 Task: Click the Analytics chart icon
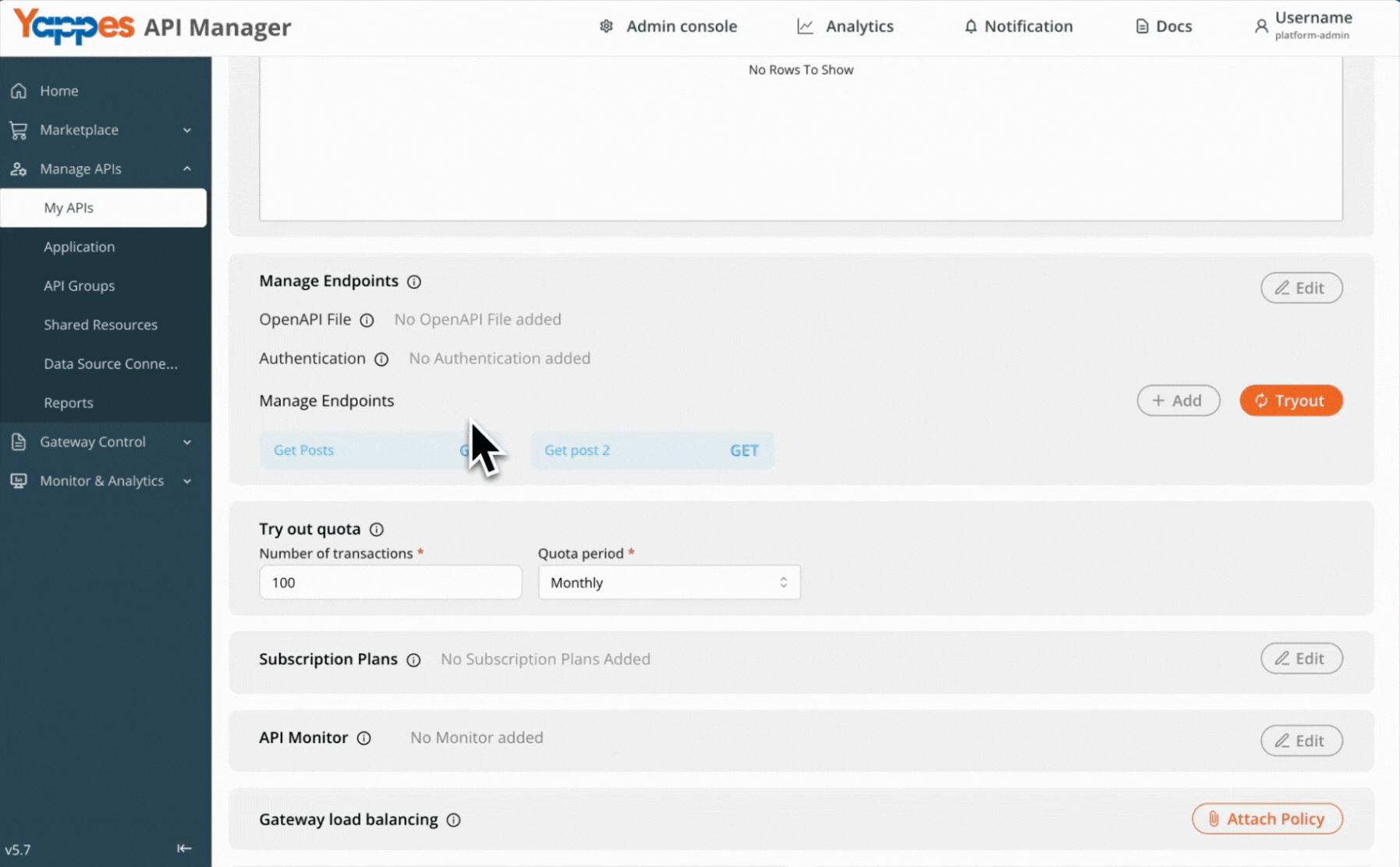[805, 27]
